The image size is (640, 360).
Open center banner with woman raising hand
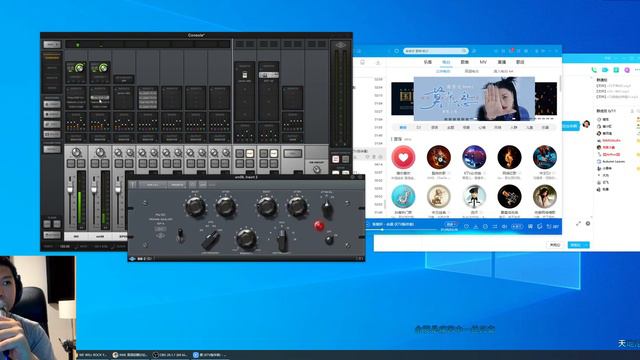pyautogui.click(x=474, y=98)
